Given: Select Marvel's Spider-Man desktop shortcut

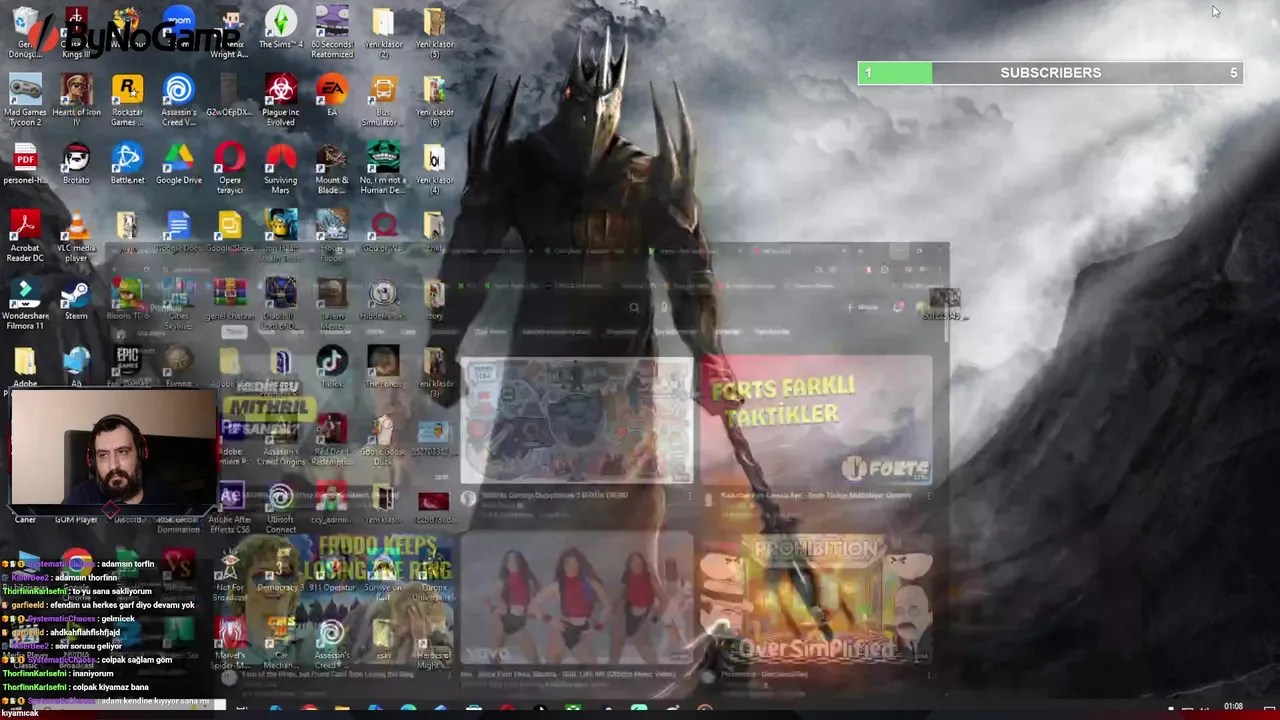Looking at the screenshot, I should 230,644.
